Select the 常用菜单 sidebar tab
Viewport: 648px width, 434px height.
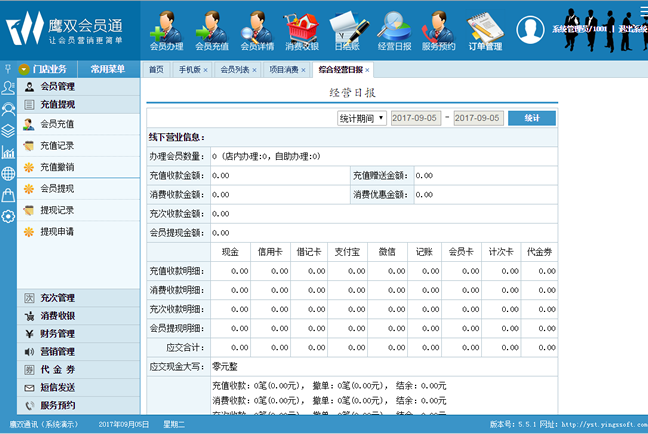click(x=108, y=69)
